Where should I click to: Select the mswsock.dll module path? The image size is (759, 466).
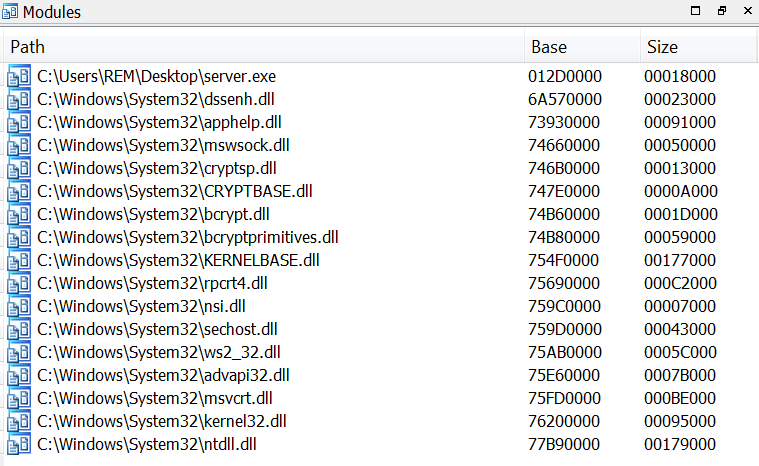click(x=163, y=145)
